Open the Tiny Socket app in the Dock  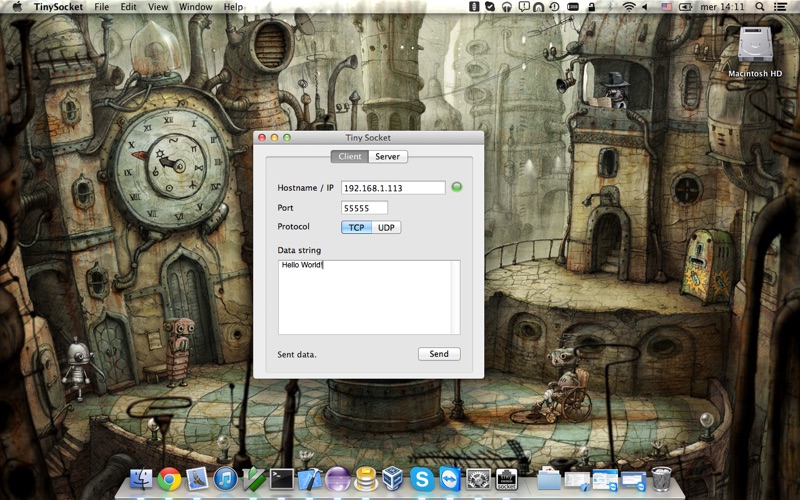coord(506,480)
